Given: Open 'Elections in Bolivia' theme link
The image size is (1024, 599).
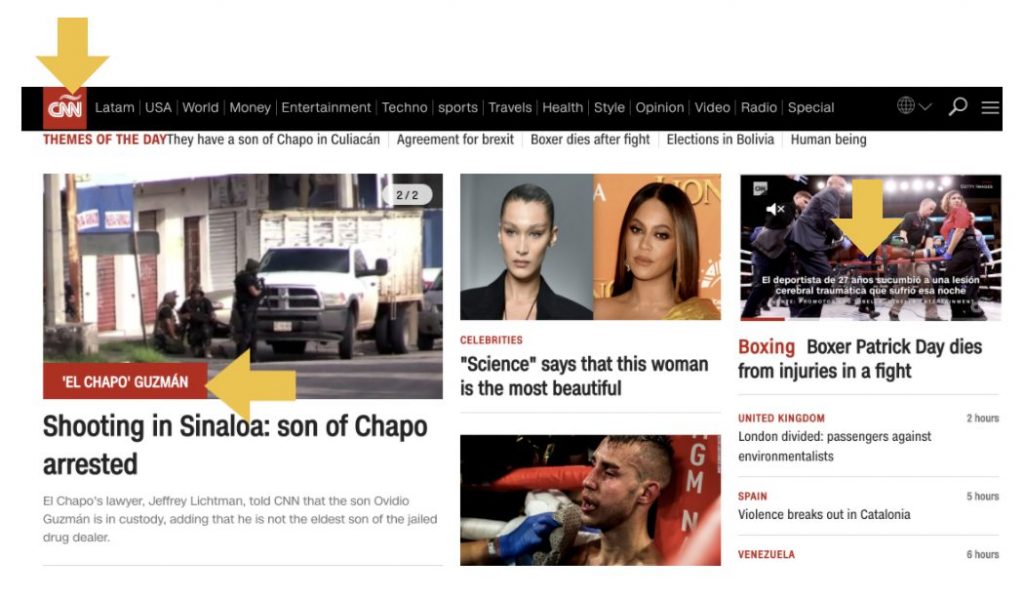Looking at the screenshot, I should coord(720,140).
